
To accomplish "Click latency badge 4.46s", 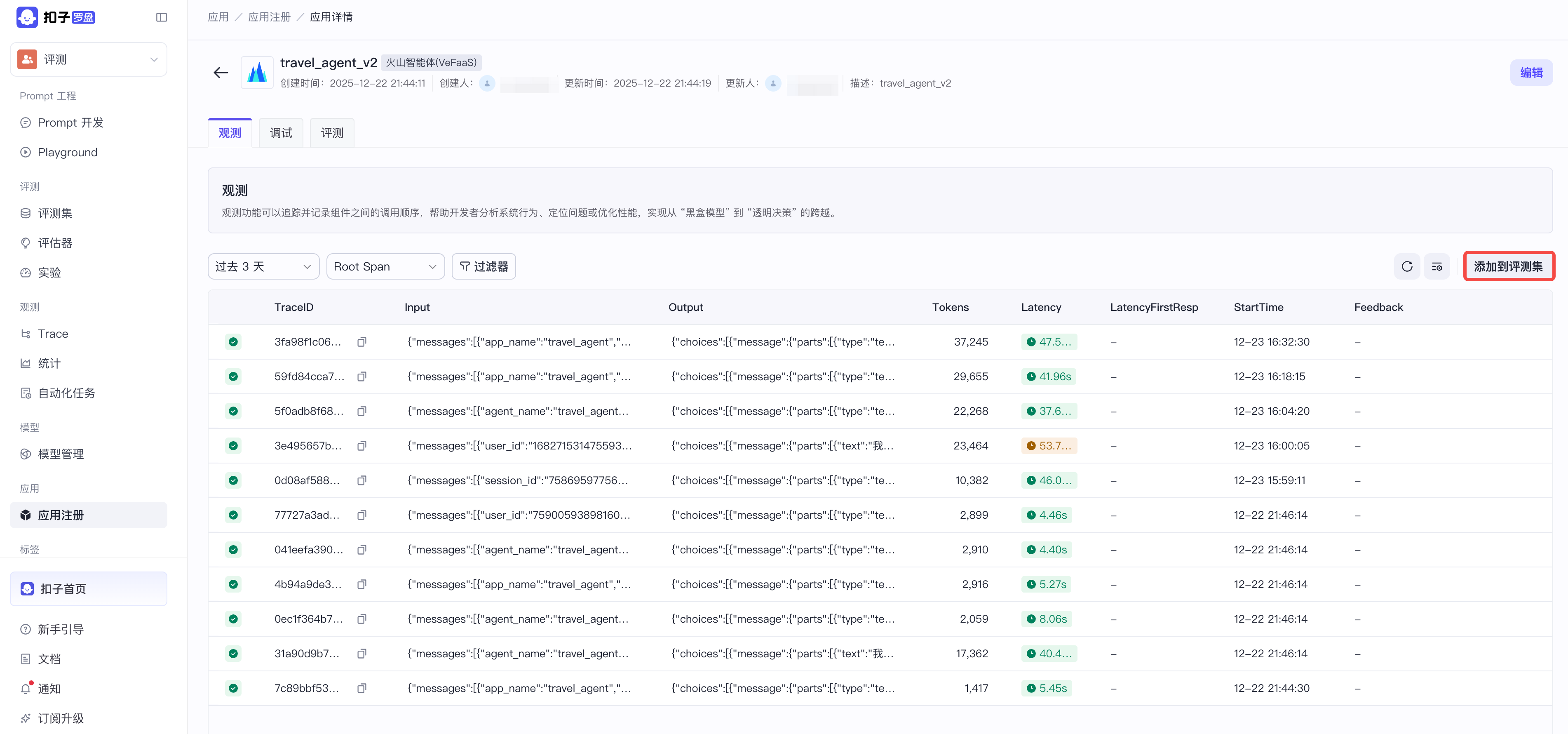I will [1046, 515].
